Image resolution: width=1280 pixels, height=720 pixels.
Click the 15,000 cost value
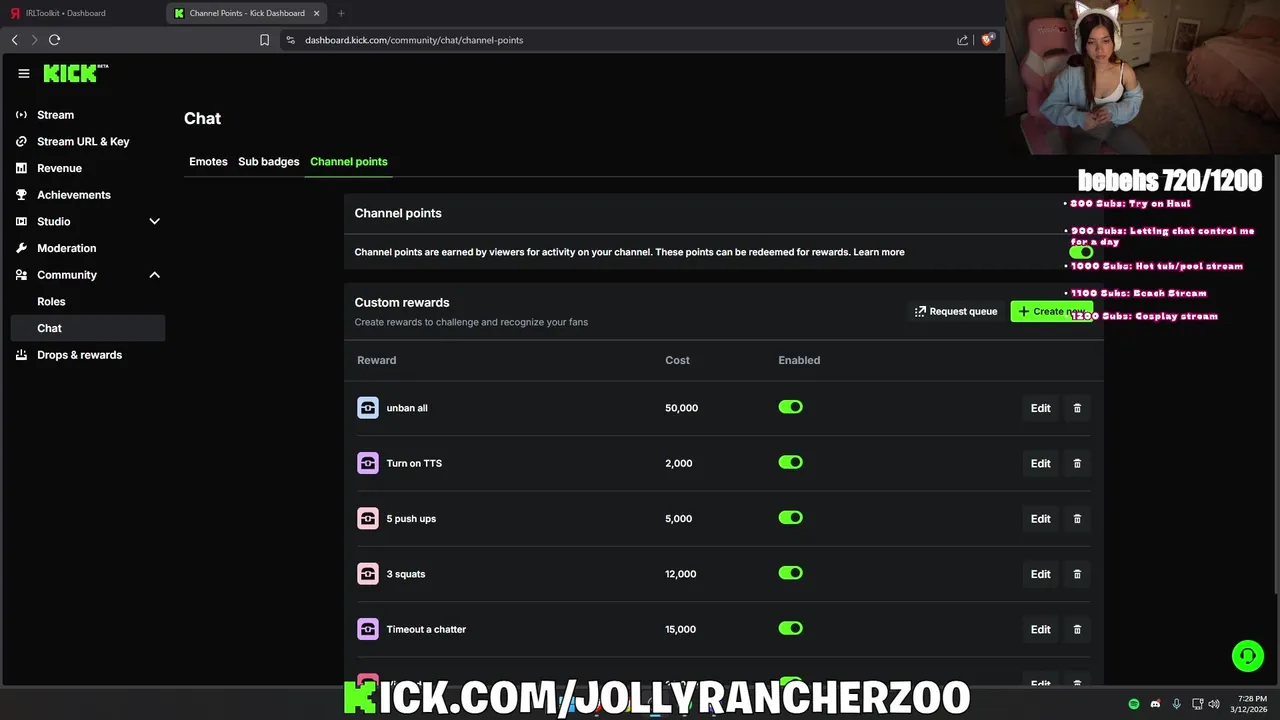(x=680, y=629)
